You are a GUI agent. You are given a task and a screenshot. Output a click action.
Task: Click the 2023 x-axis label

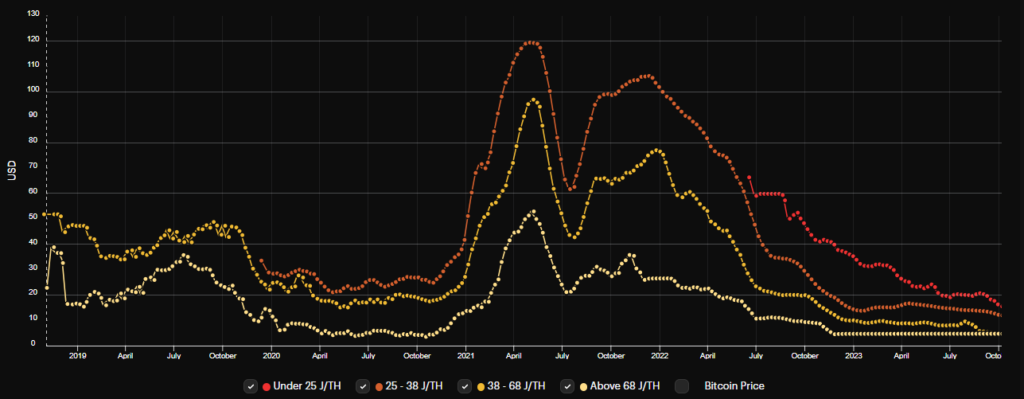(x=854, y=356)
